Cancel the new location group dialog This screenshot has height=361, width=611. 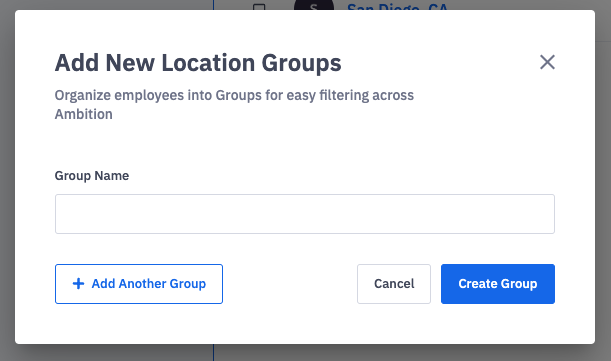click(x=394, y=284)
